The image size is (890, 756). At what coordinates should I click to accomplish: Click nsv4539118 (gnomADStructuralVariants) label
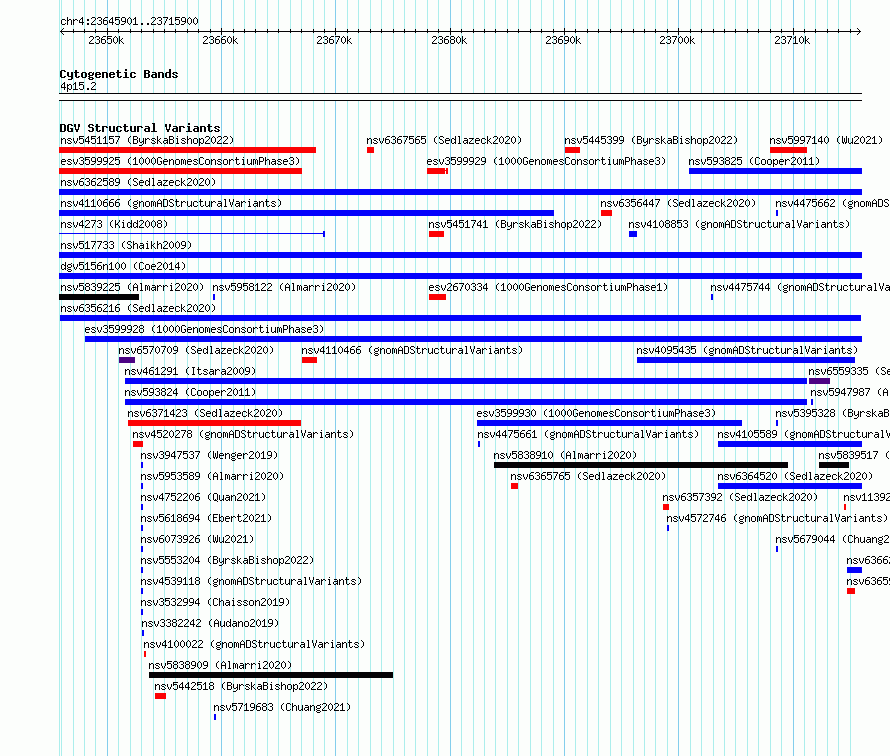click(251, 581)
